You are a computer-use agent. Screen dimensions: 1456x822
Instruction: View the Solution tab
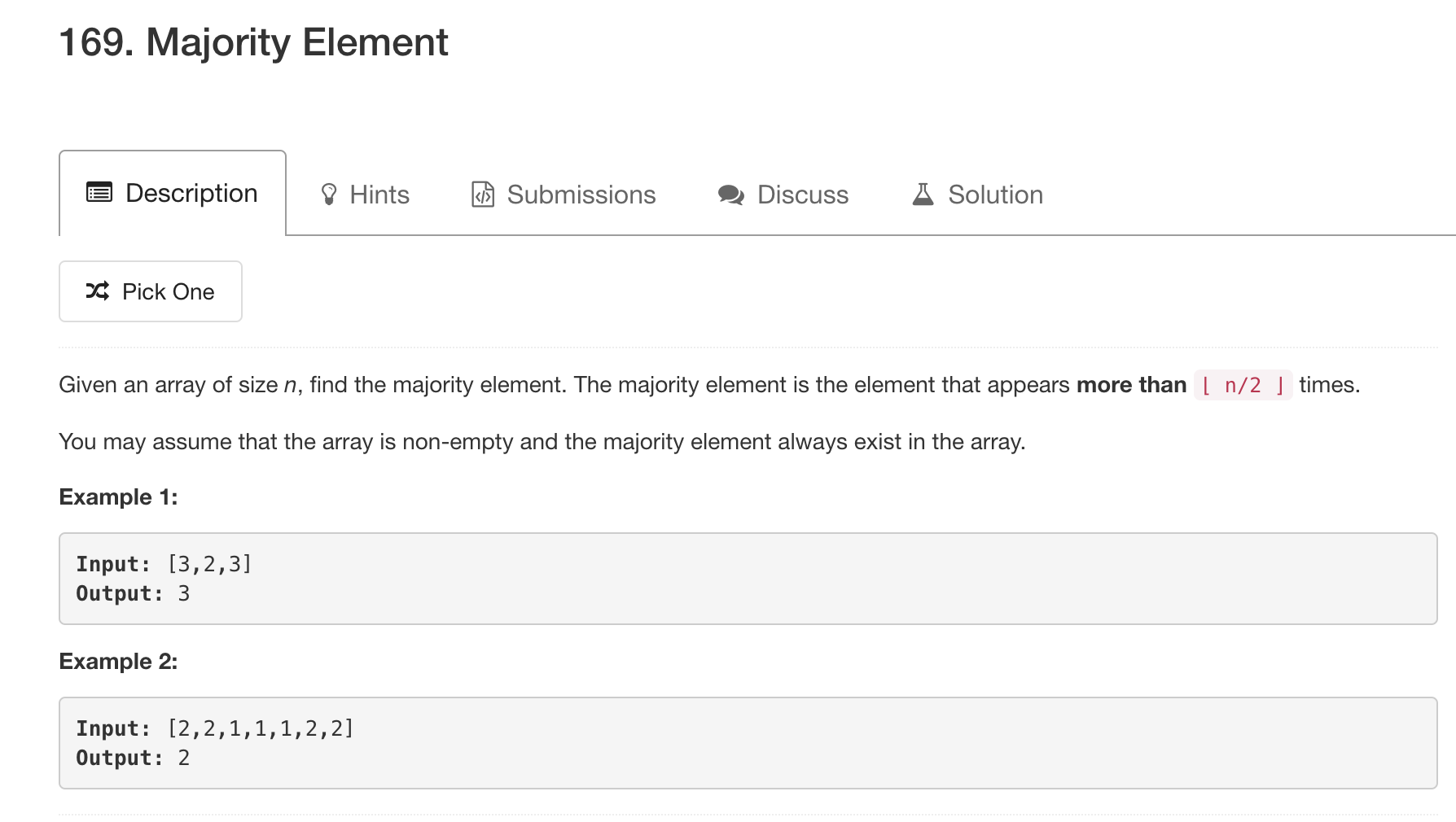(977, 195)
